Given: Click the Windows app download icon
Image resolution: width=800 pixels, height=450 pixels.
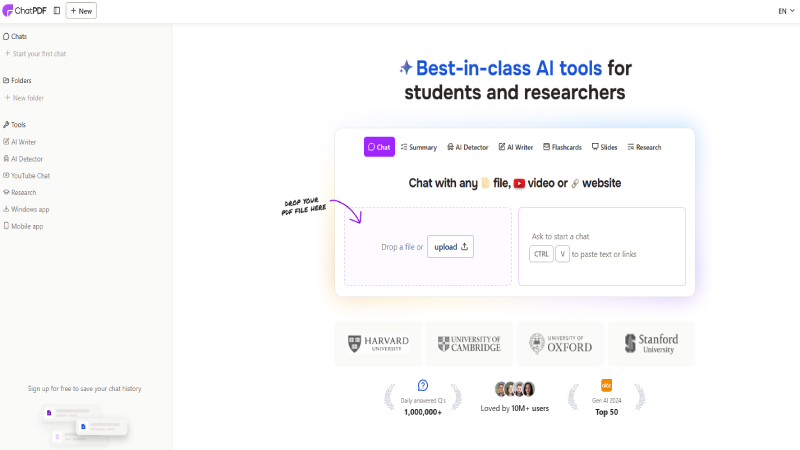Looking at the screenshot, I should 6,209.
